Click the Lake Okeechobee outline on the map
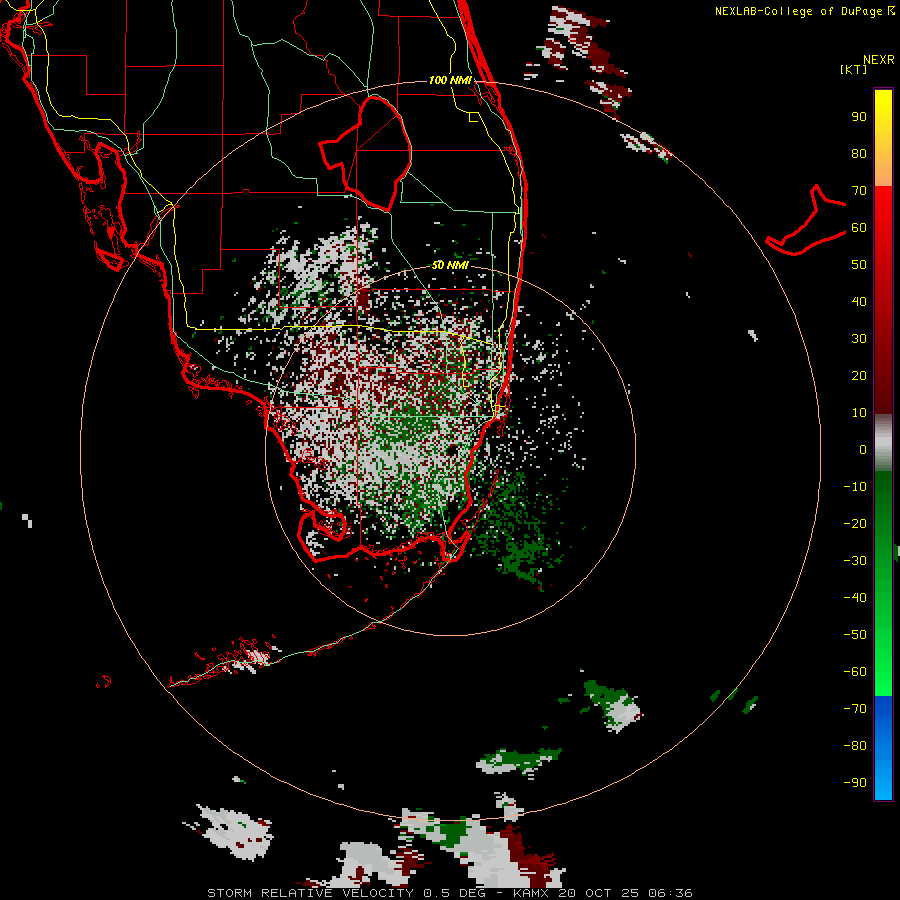Viewport: 900px width, 900px height. pyautogui.click(x=366, y=153)
